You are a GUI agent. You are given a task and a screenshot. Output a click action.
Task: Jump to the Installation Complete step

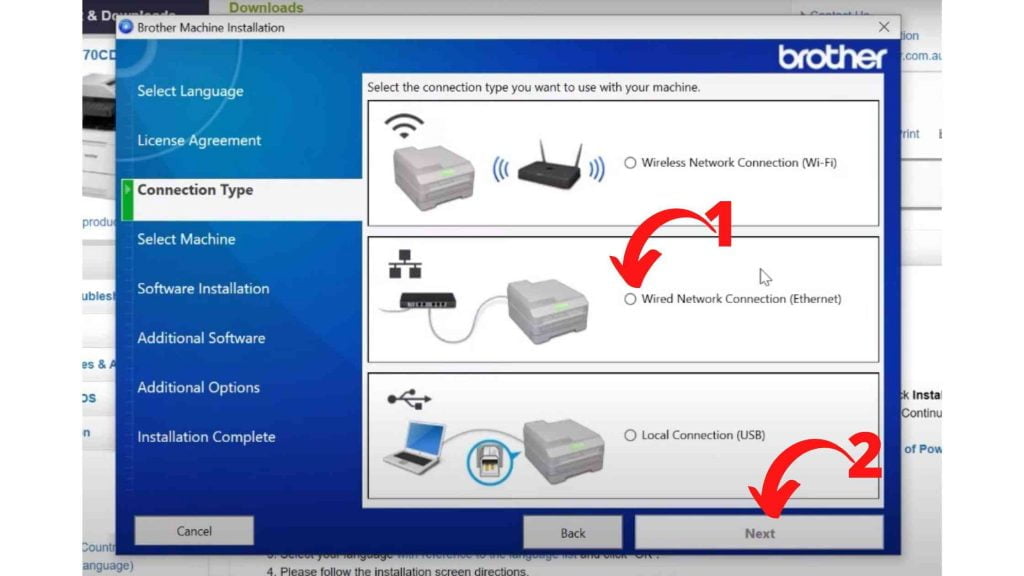tap(206, 437)
